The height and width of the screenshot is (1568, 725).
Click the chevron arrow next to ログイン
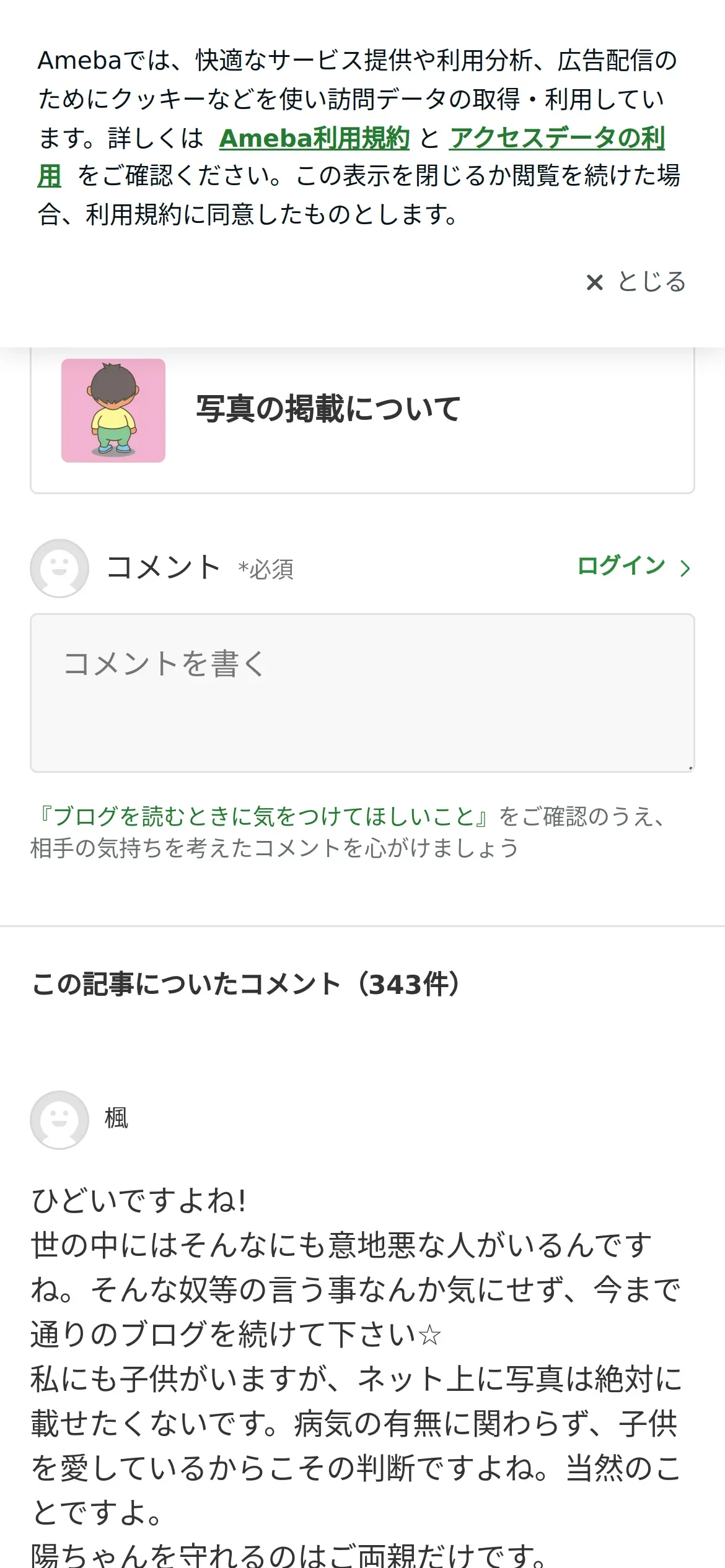click(685, 568)
